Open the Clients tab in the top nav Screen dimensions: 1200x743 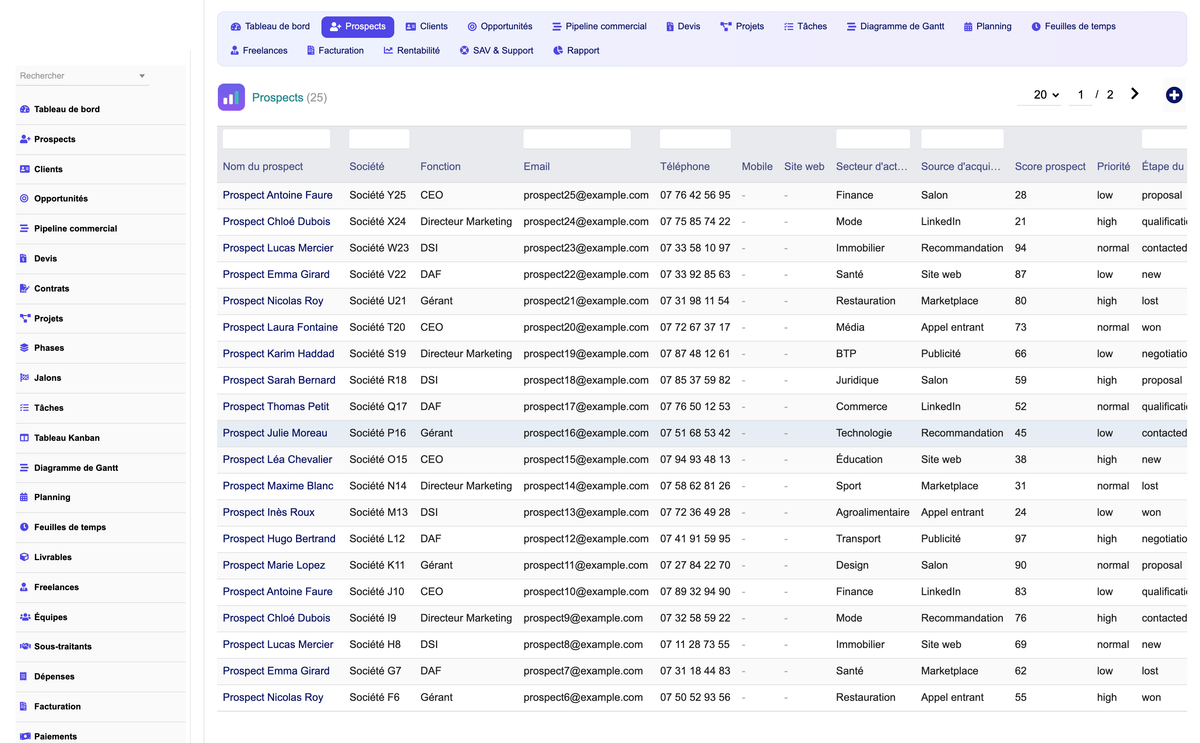click(x=427, y=27)
